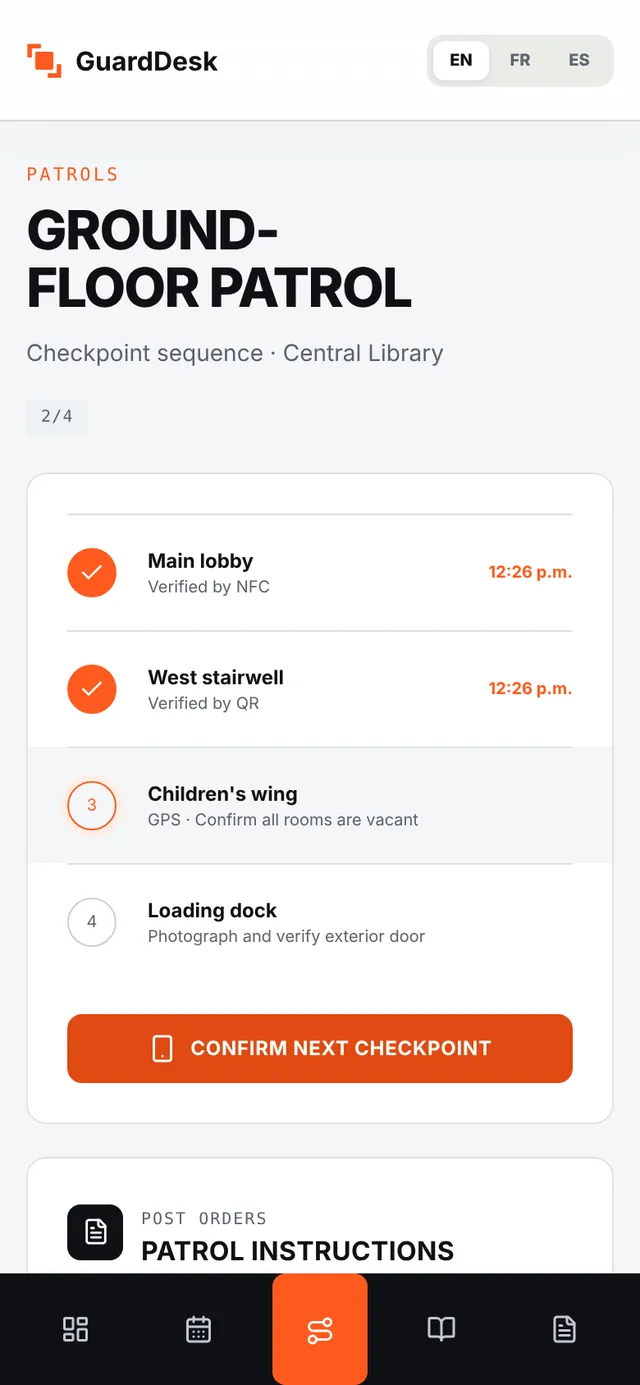Image resolution: width=640 pixels, height=1385 pixels.
Task: Click the Post Orders document icon
Action: (95, 1232)
